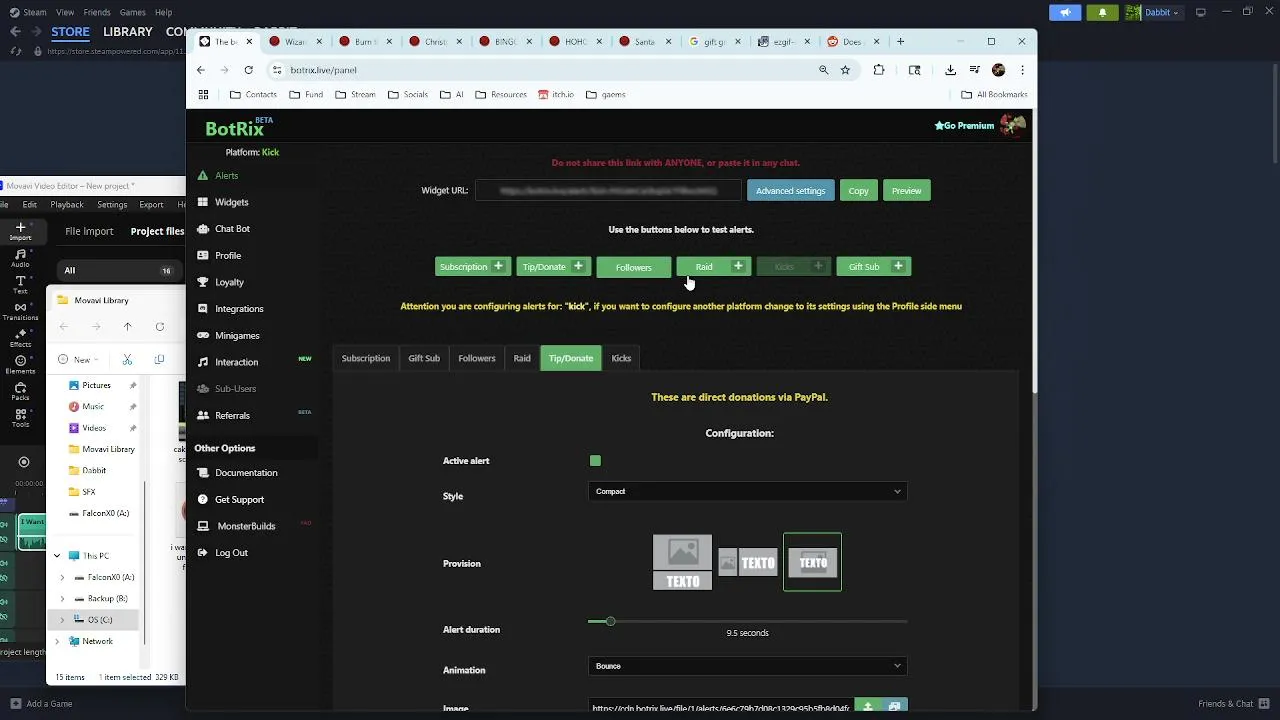1280x720 pixels.
Task: Click Advanced settings button
Action: pyautogui.click(x=790, y=191)
